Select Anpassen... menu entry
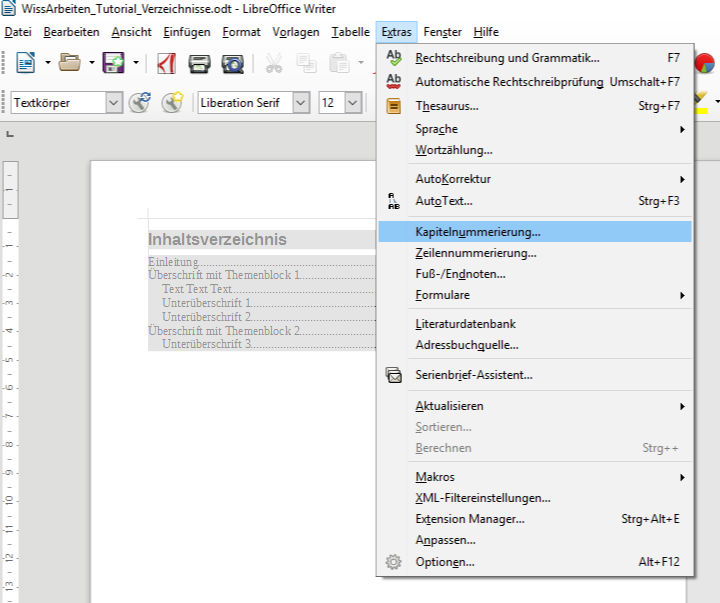This screenshot has height=603, width=720. (534, 540)
